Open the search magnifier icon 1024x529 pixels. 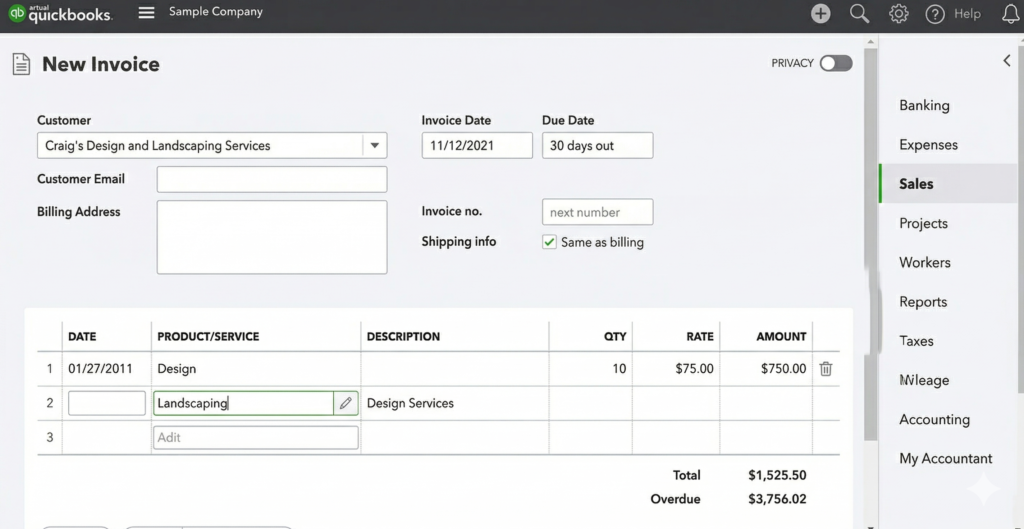pyautogui.click(x=859, y=14)
